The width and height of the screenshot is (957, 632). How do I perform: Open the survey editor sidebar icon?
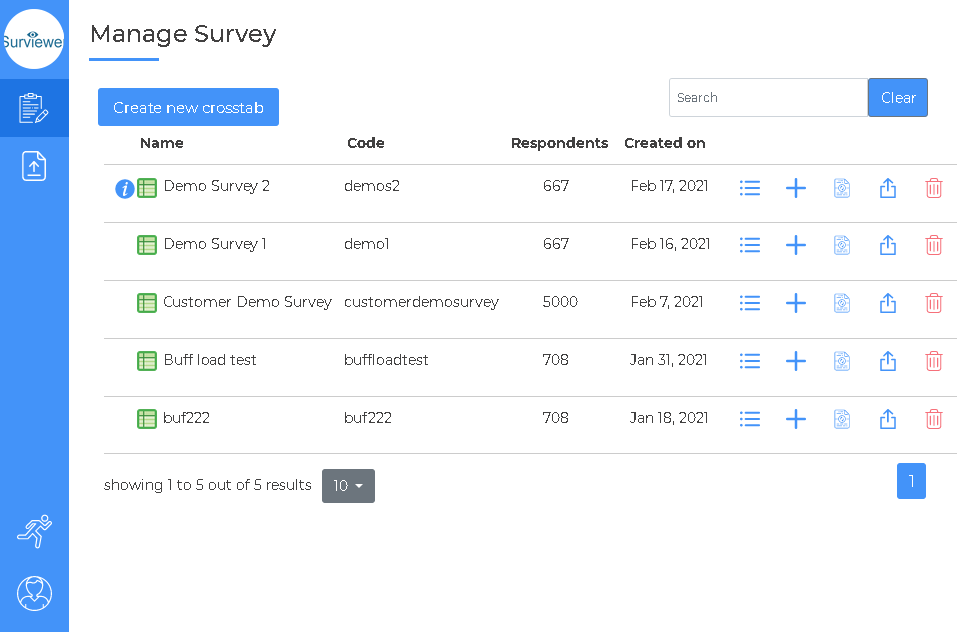pyautogui.click(x=34, y=108)
